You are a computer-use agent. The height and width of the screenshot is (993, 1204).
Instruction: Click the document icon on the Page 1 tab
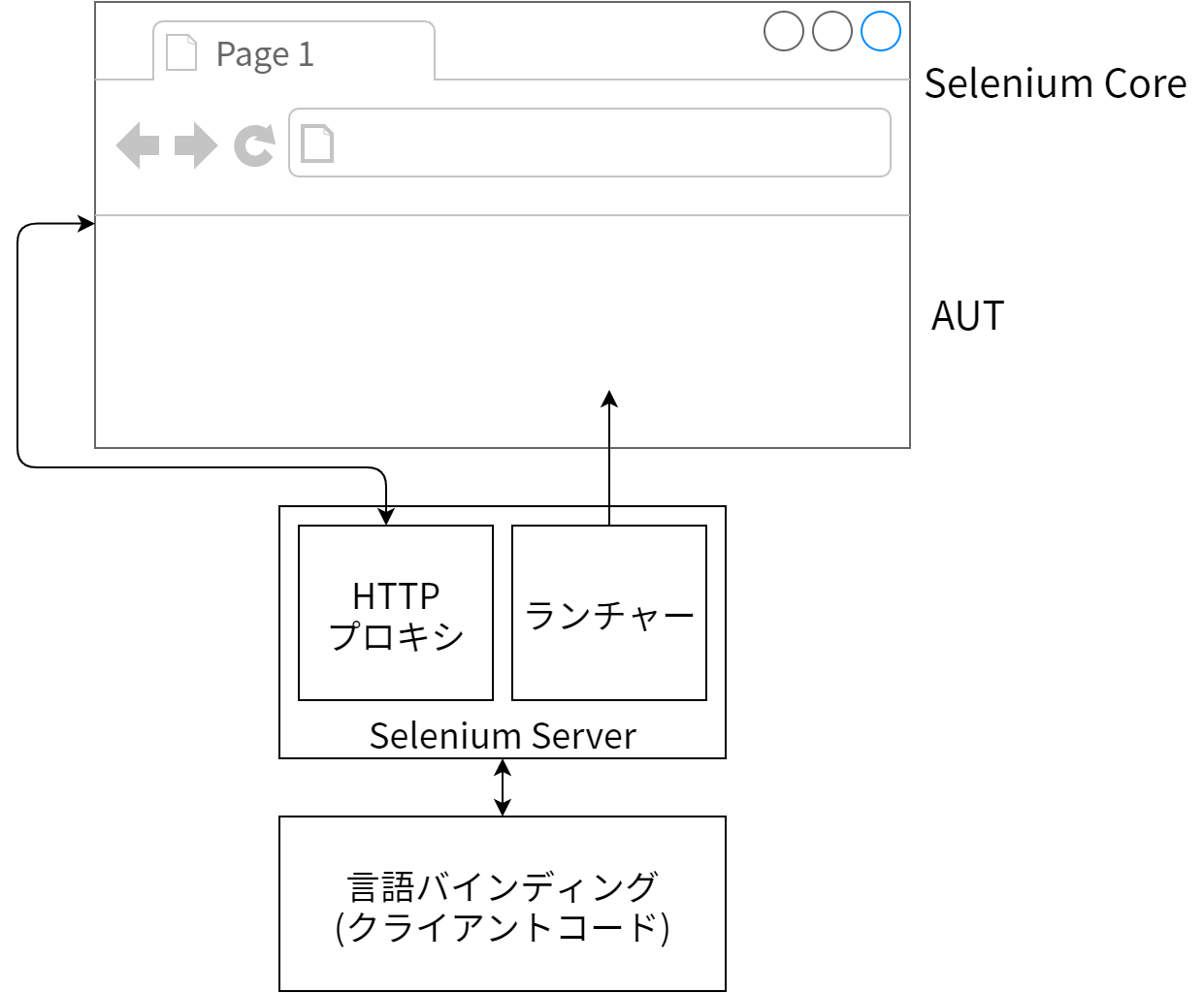(x=181, y=52)
